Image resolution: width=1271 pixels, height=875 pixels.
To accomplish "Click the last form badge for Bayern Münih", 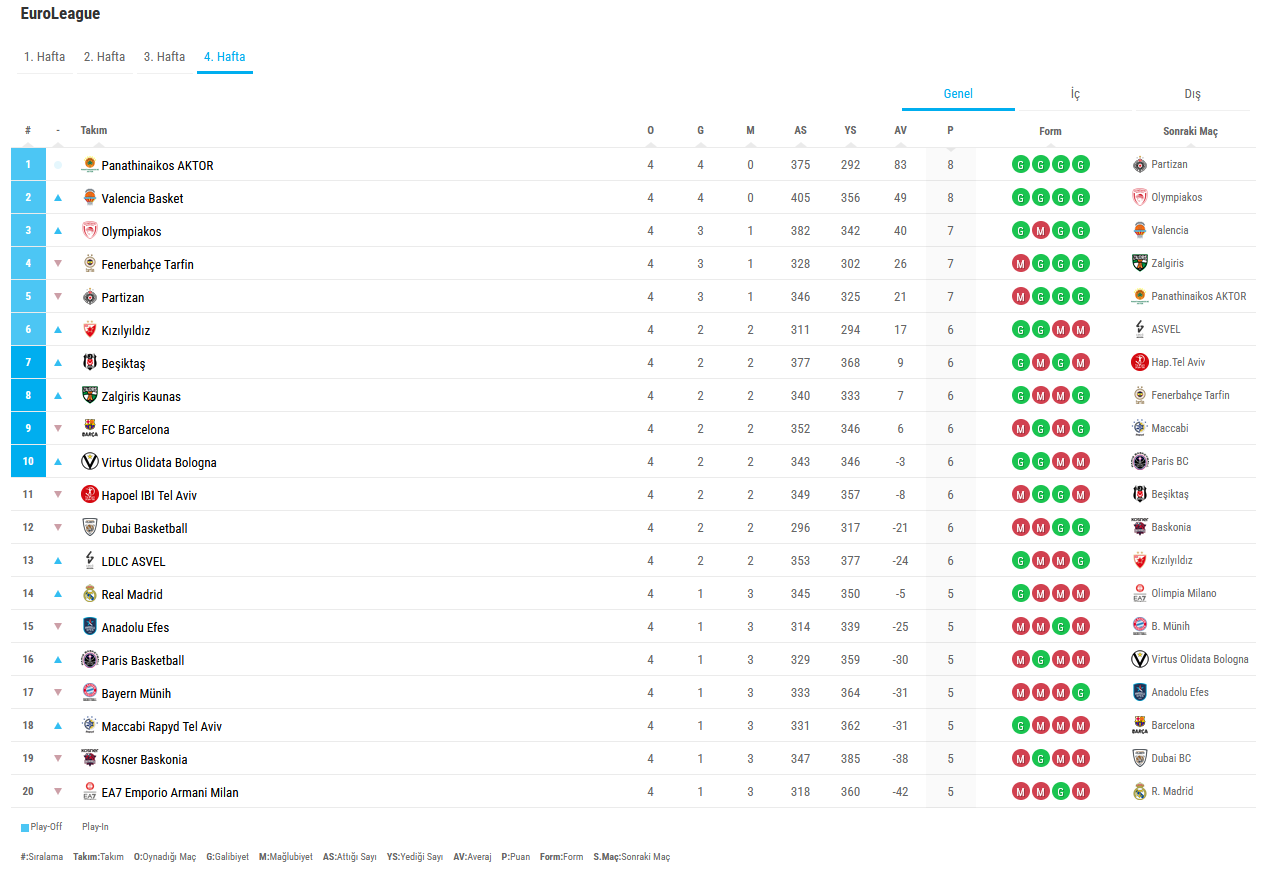I will point(1080,693).
